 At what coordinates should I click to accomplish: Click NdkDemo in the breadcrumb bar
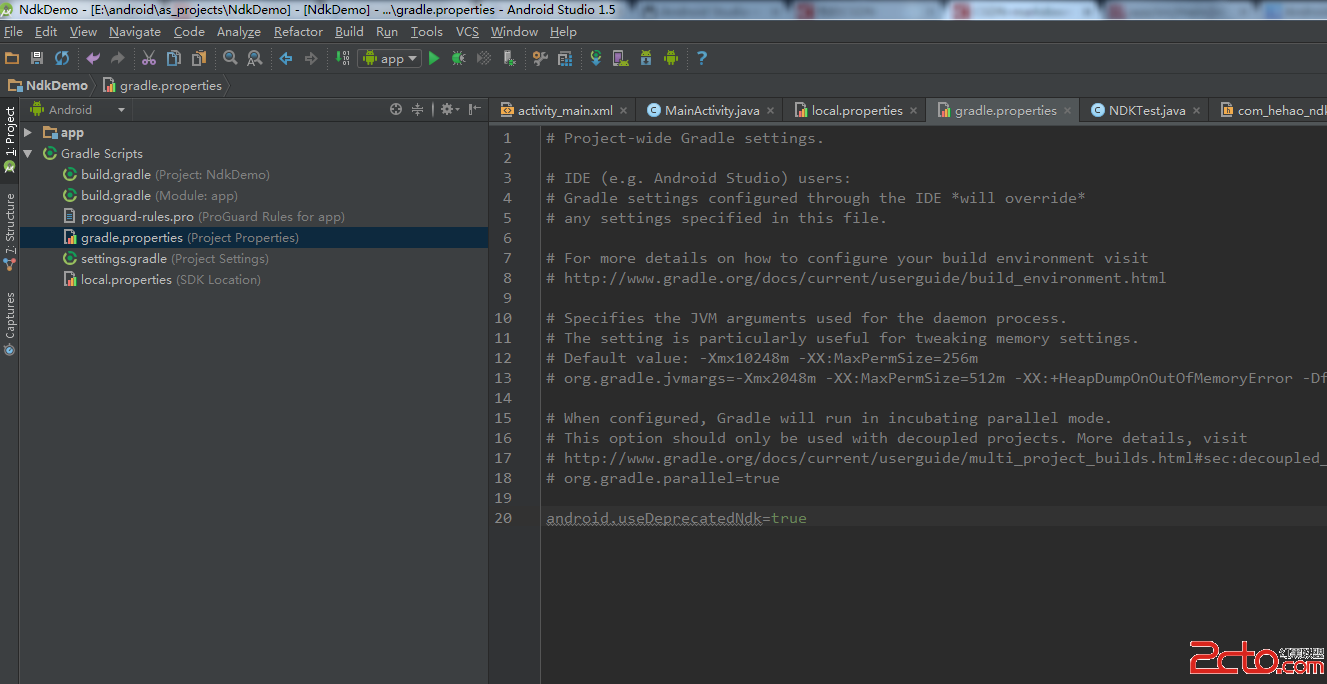[x=56, y=86]
